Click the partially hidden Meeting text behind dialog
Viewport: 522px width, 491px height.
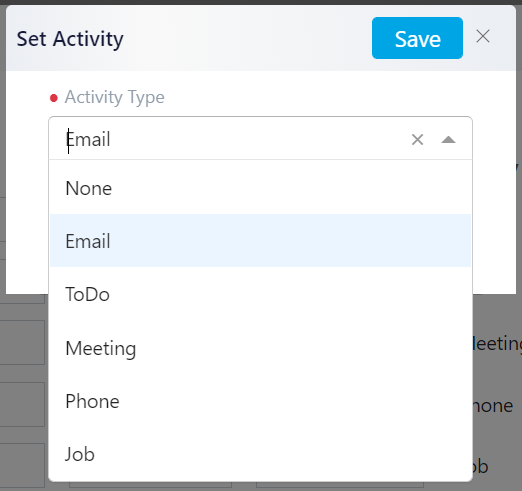tap(497, 344)
